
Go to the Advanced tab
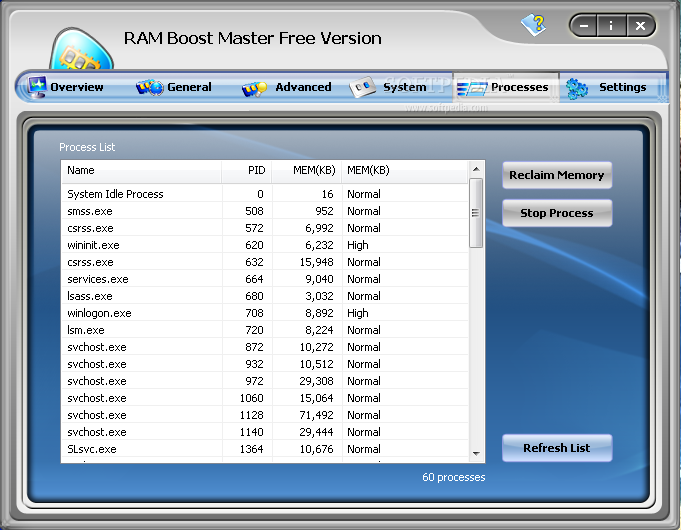[x=287, y=87]
